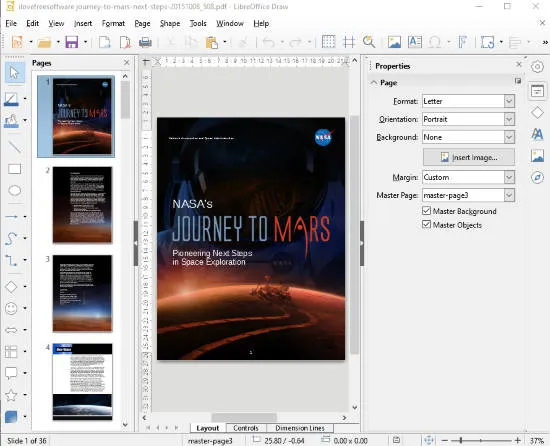Open the sidebar Navigator compass icon
The width and height of the screenshot is (550, 446).
pos(537,177)
